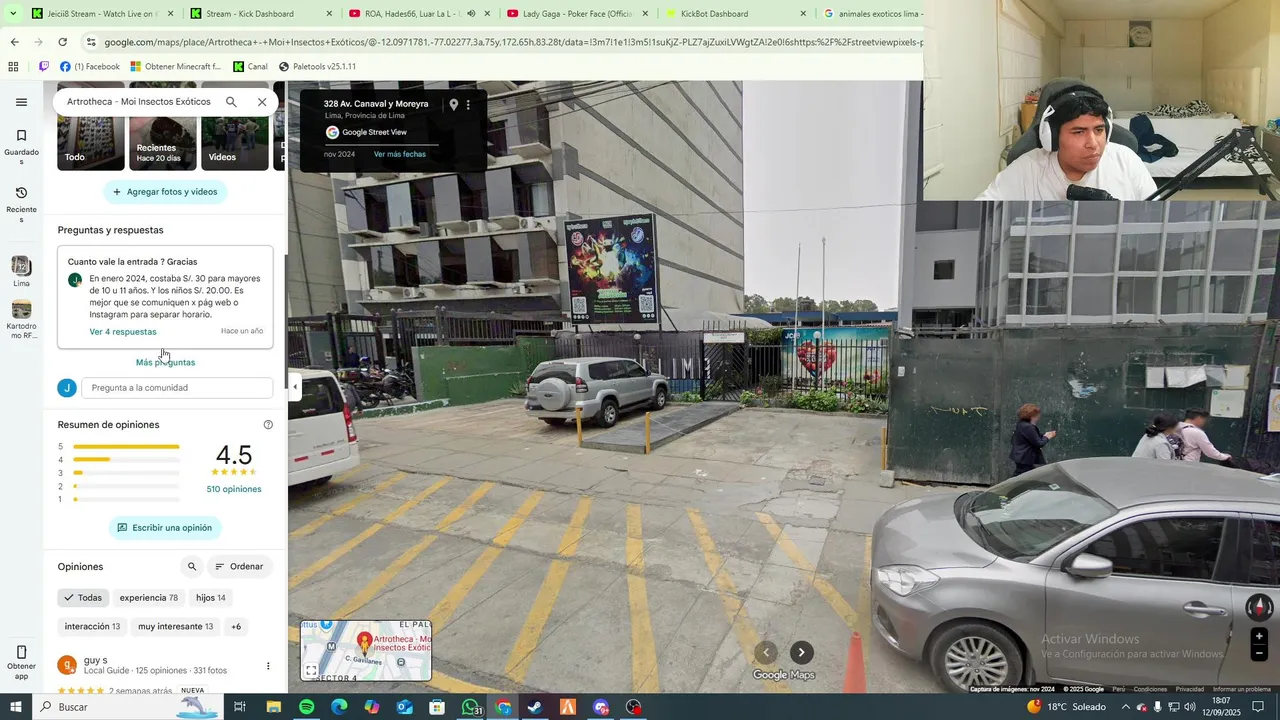Open the Ordenar reviews sort menu

(x=240, y=567)
